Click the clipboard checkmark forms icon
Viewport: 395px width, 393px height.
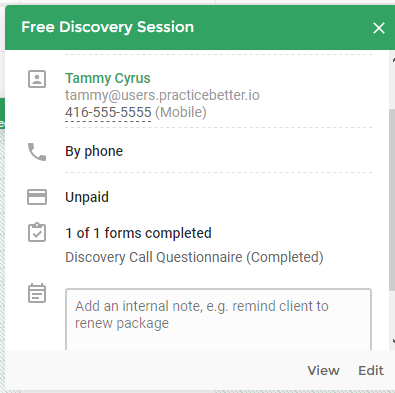click(x=37, y=232)
